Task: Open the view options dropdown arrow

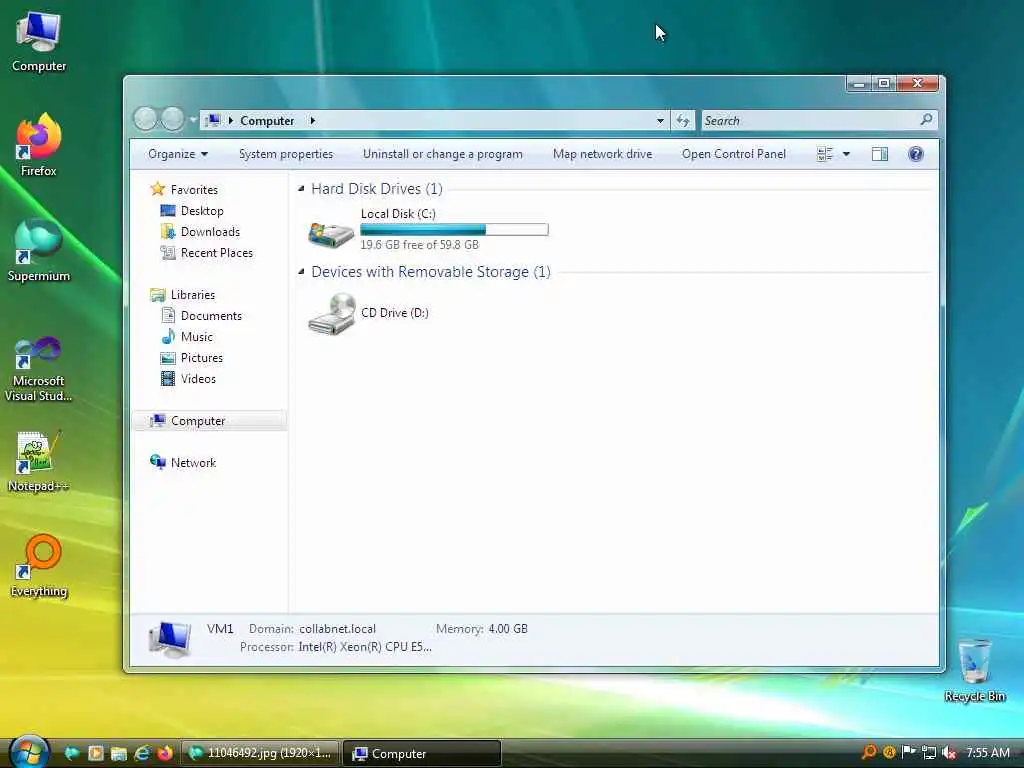Action: pyautogui.click(x=846, y=154)
